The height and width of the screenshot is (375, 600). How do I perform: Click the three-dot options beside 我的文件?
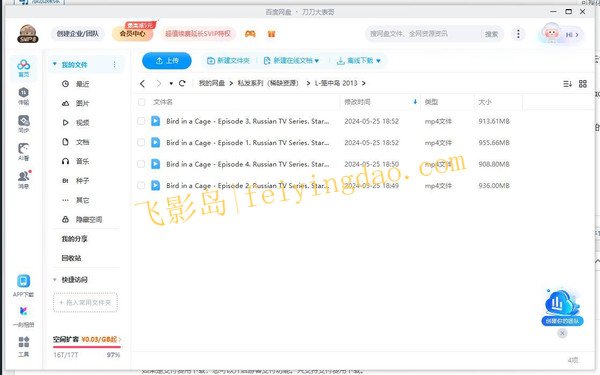[114, 65]
